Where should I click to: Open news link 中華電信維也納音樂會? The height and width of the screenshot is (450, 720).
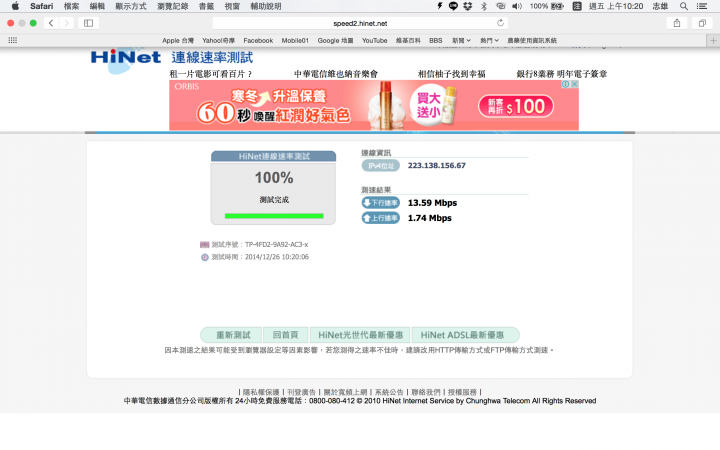(336, 74)
